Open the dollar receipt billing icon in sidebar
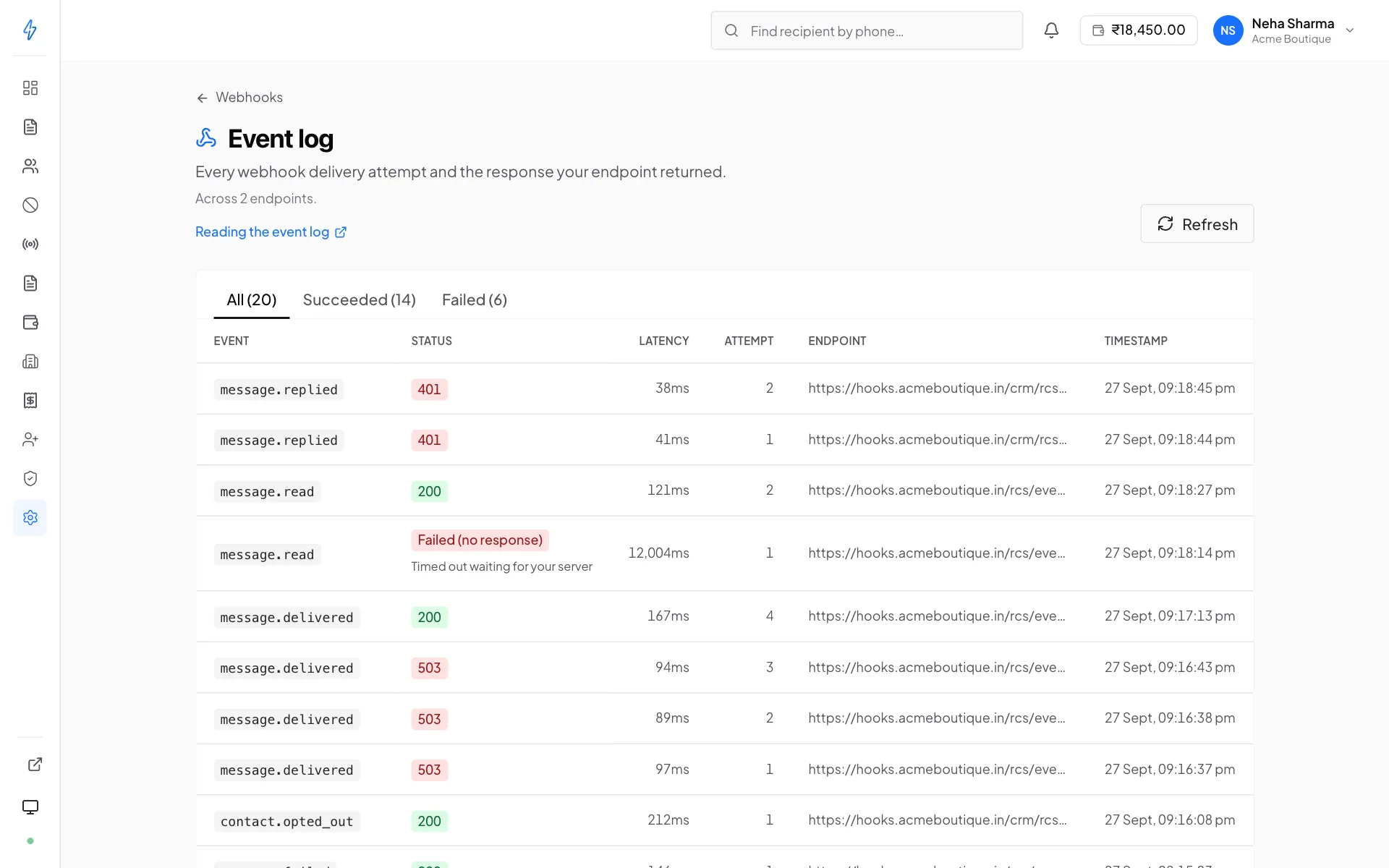 pos(30,400)
